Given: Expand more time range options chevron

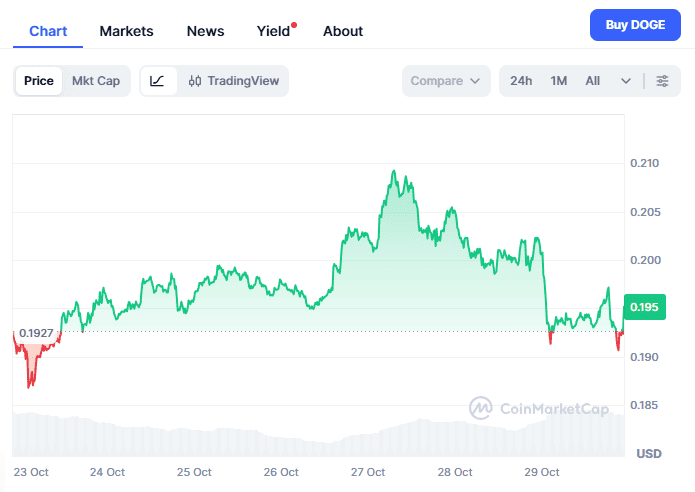Looking at the screenshot, I should pyautogui.click(x=626, y=81).
